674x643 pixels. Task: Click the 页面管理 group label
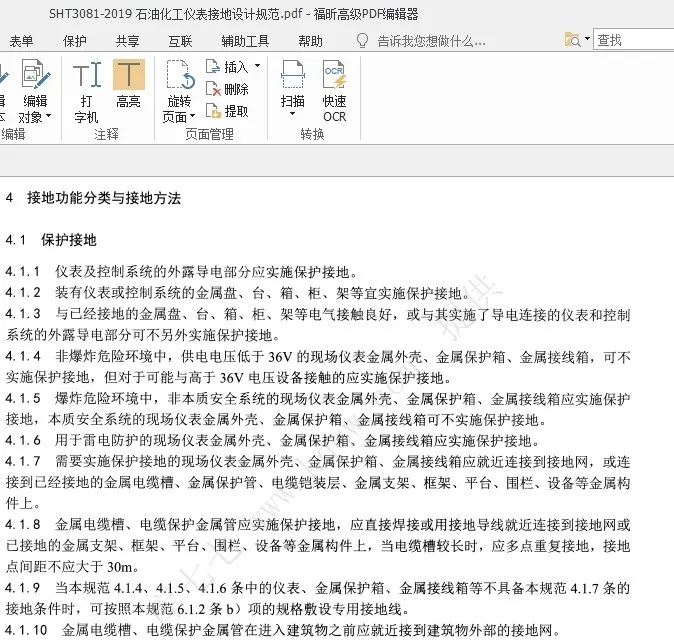pos(210,134)
